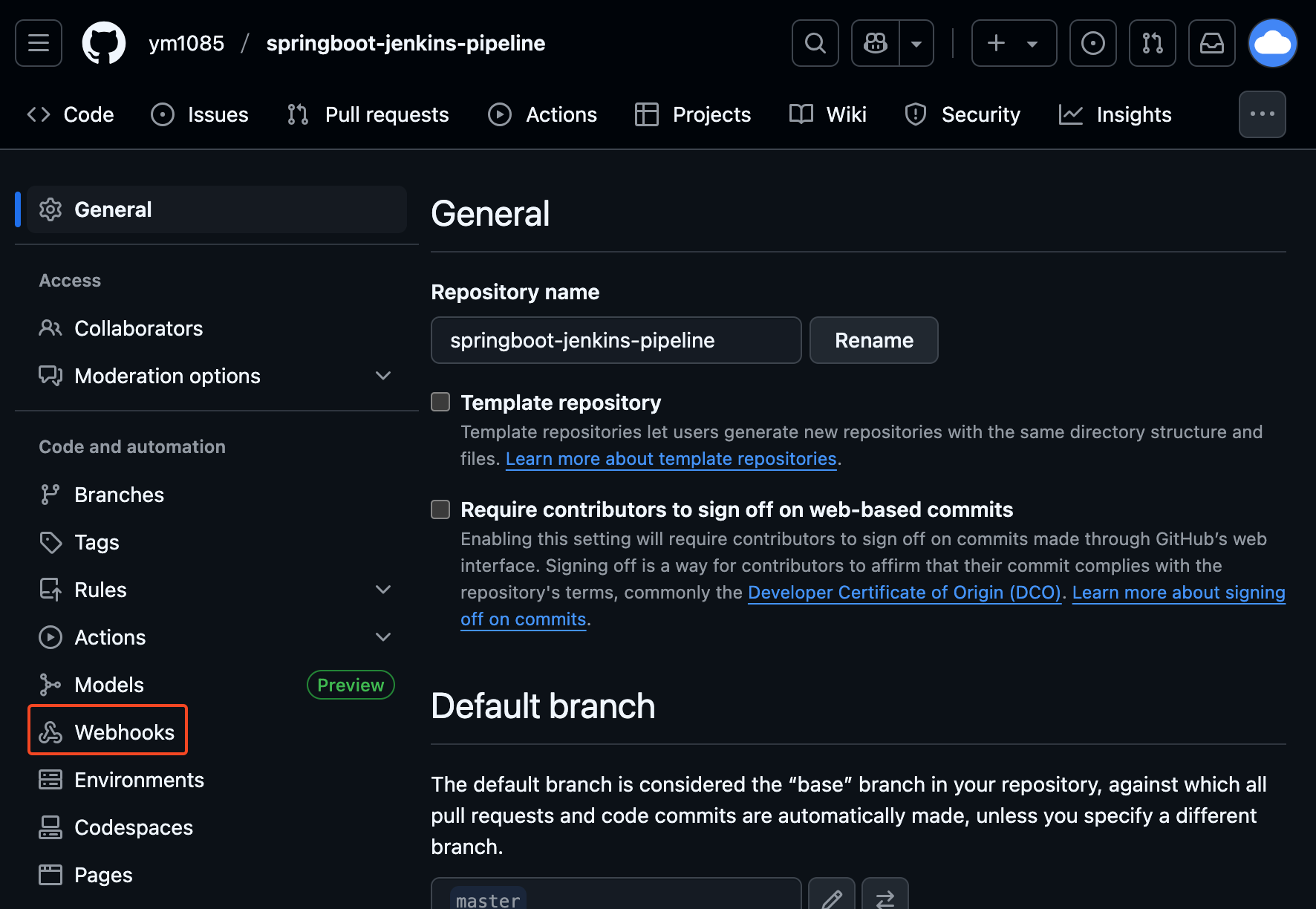Click the Rename button
The width and height of the screenshot is (1316, 909).
[x=874, y=340]
